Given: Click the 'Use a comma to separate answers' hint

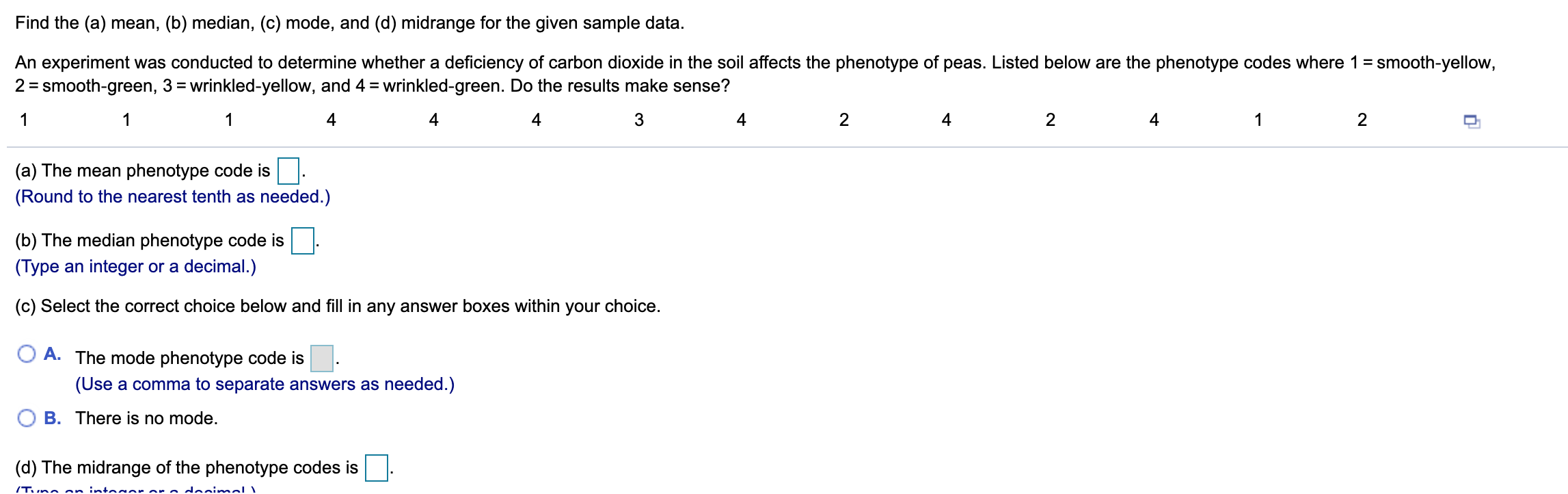Looking at the screenshot, I should [265, 385].
